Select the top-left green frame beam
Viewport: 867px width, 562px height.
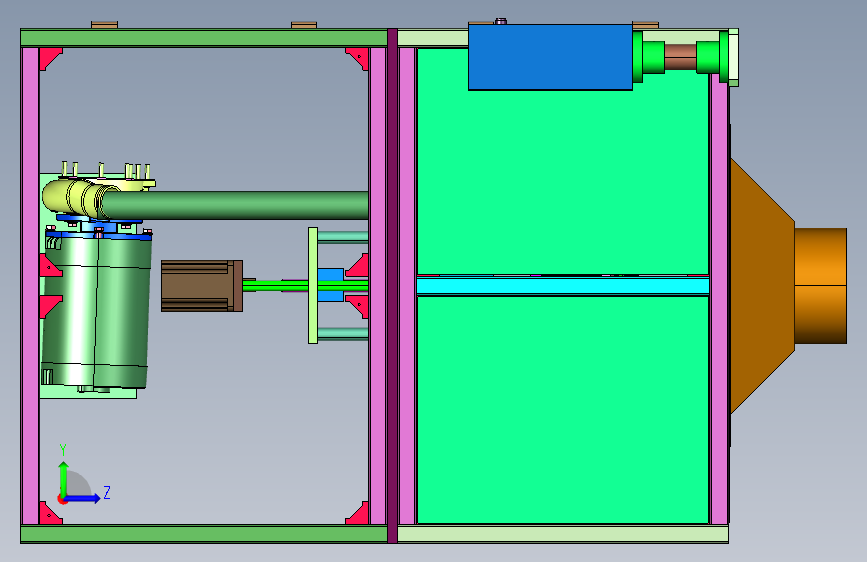(x=204, y=38)
